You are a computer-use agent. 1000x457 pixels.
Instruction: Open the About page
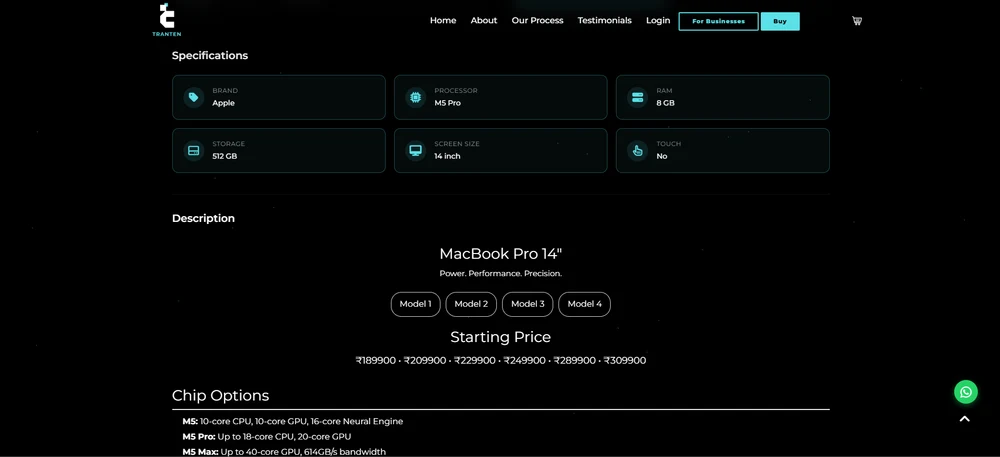483,20
